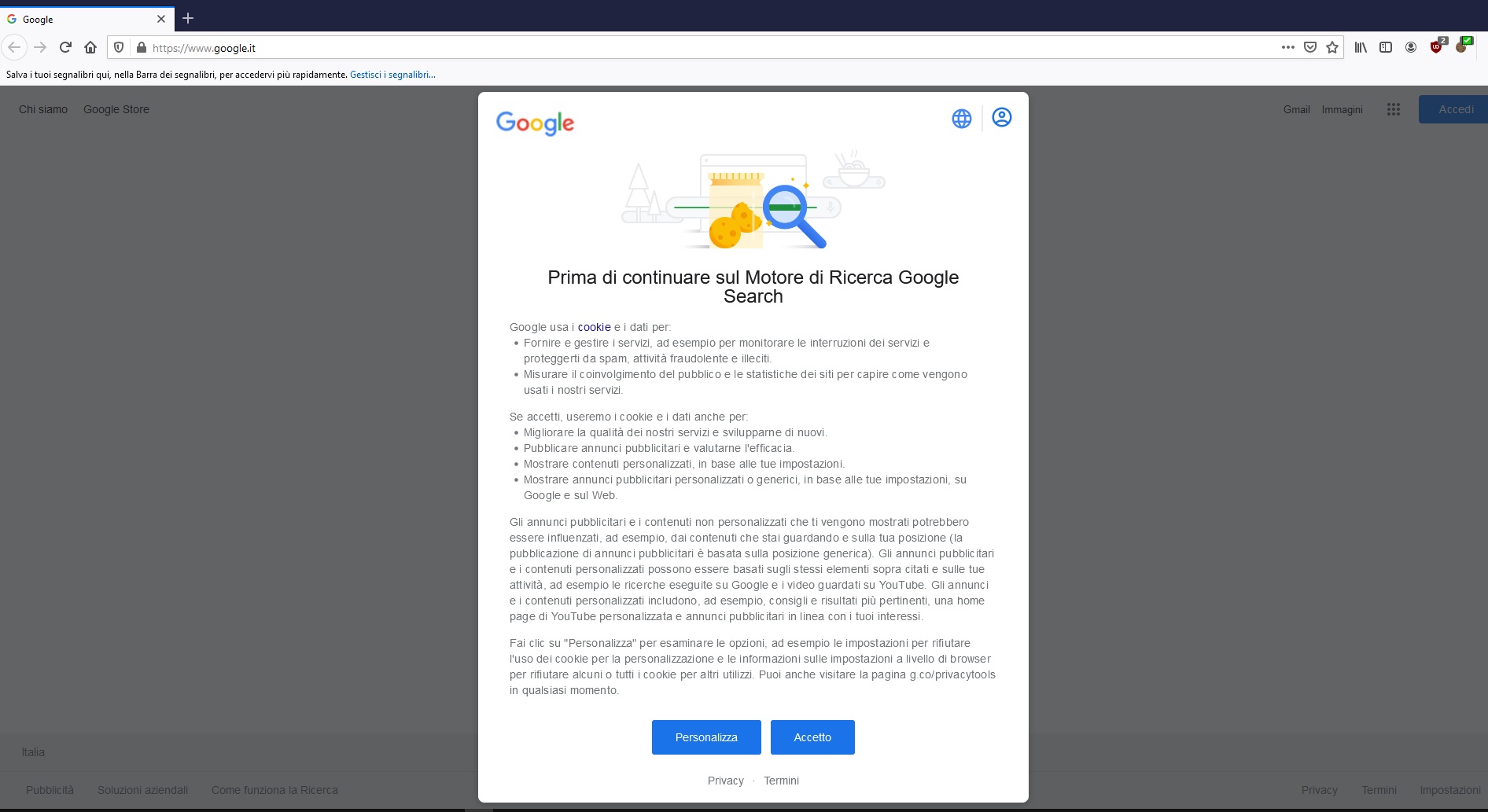
Task: Reload the current page
Action: (x=66, y=47)
